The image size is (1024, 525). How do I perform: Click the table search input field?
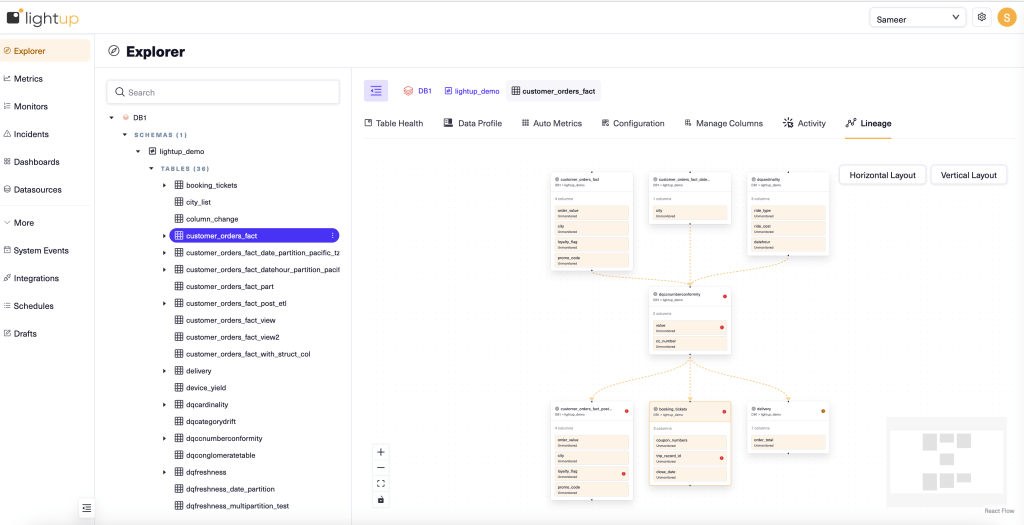[223, 92]
